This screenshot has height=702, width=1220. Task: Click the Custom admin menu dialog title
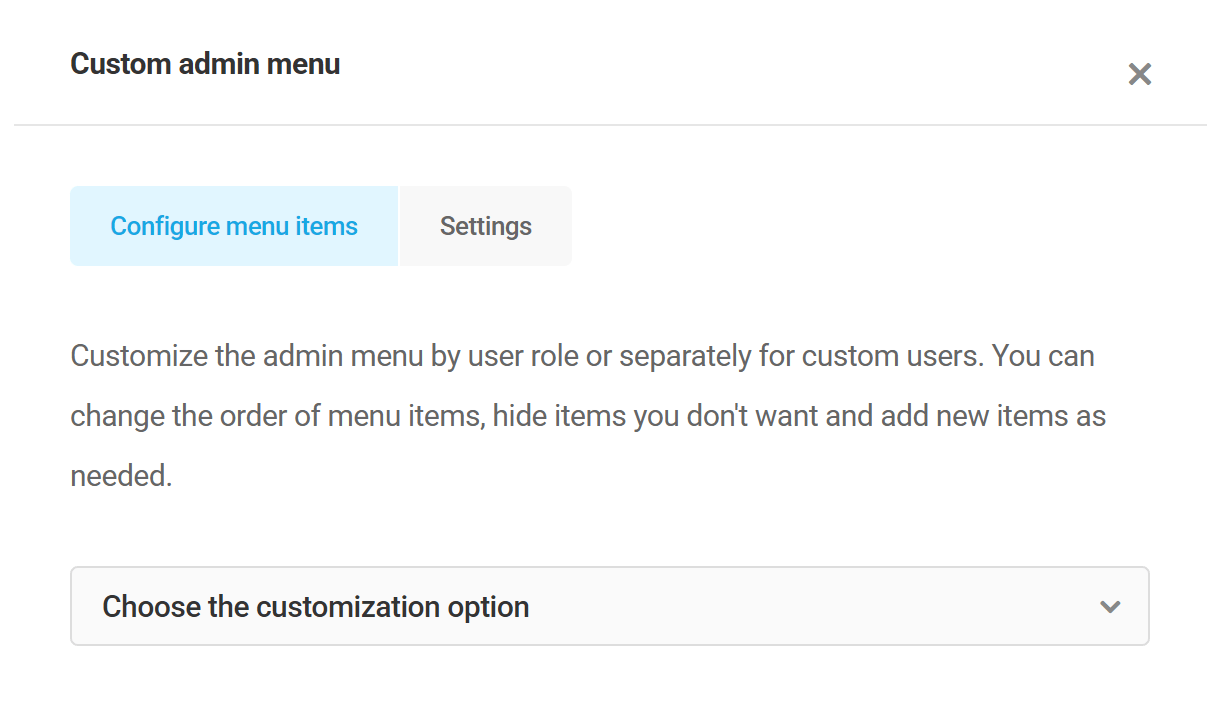(x=205, y=63)
